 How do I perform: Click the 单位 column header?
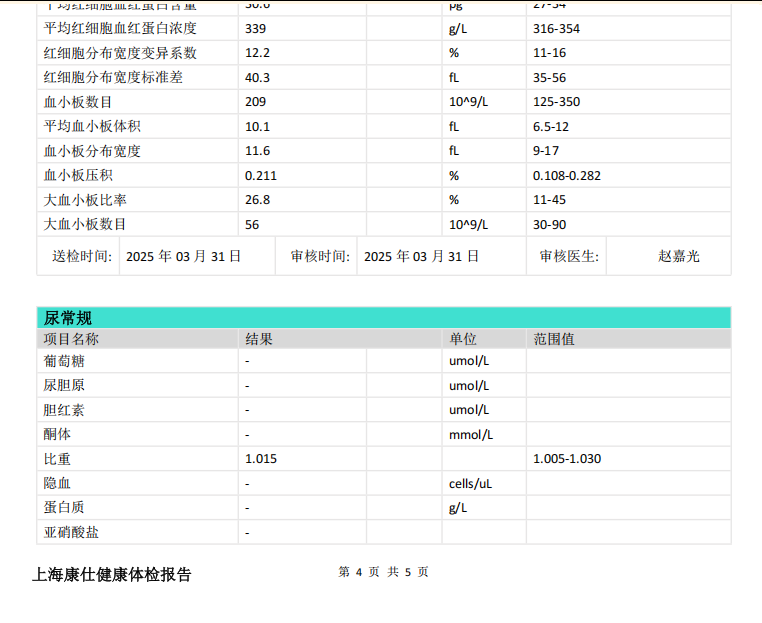click(463, 339)
